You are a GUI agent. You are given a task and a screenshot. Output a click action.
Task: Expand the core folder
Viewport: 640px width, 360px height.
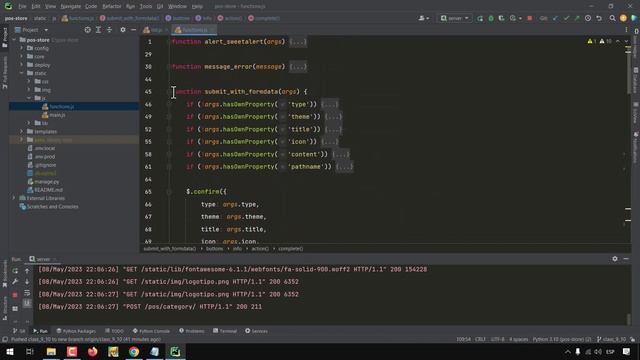[22, 56]
